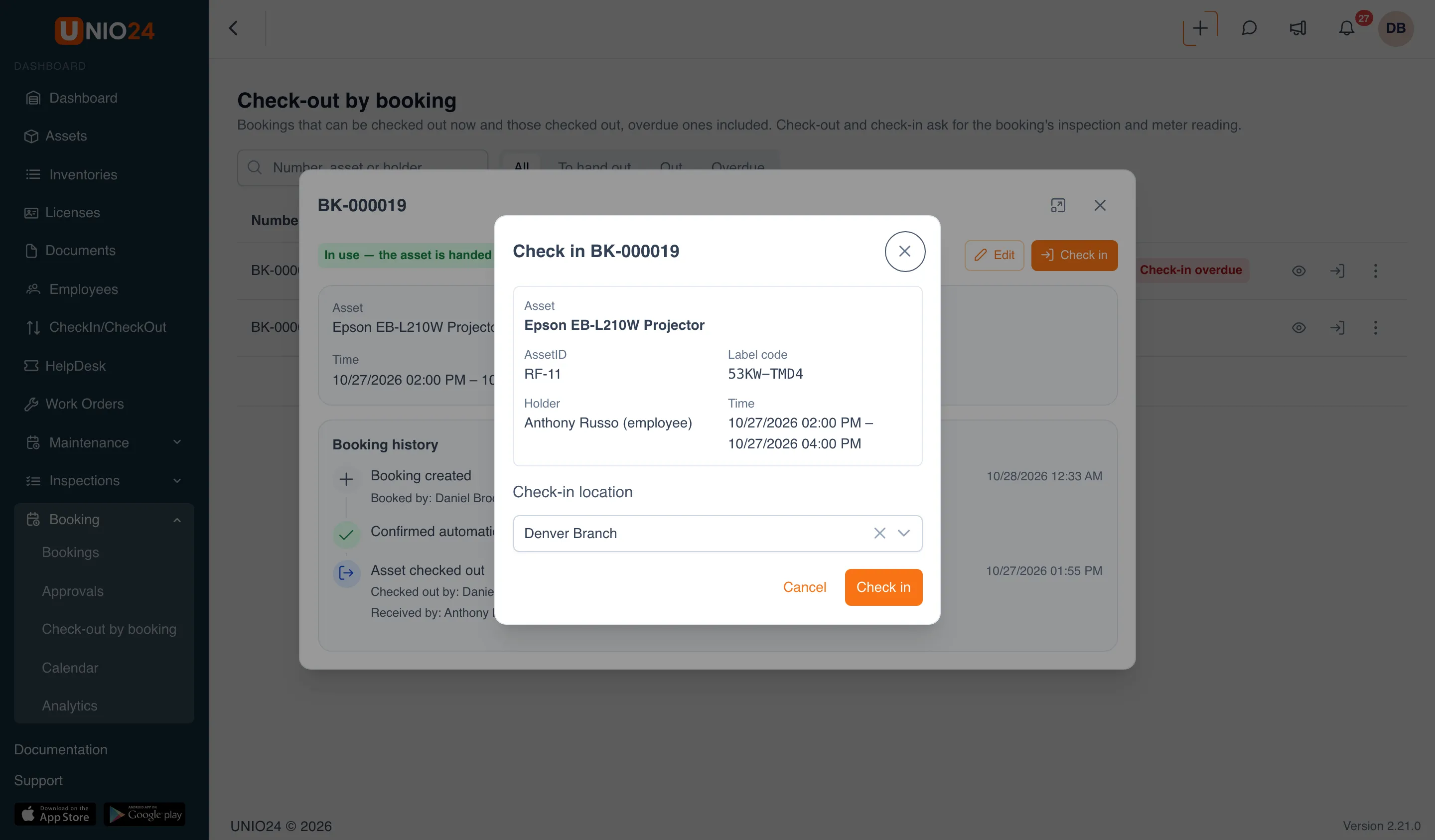This screenshot has height=840, width=1435.
Task: Open more options for the overdue booking row
Action: [1375, 271]
